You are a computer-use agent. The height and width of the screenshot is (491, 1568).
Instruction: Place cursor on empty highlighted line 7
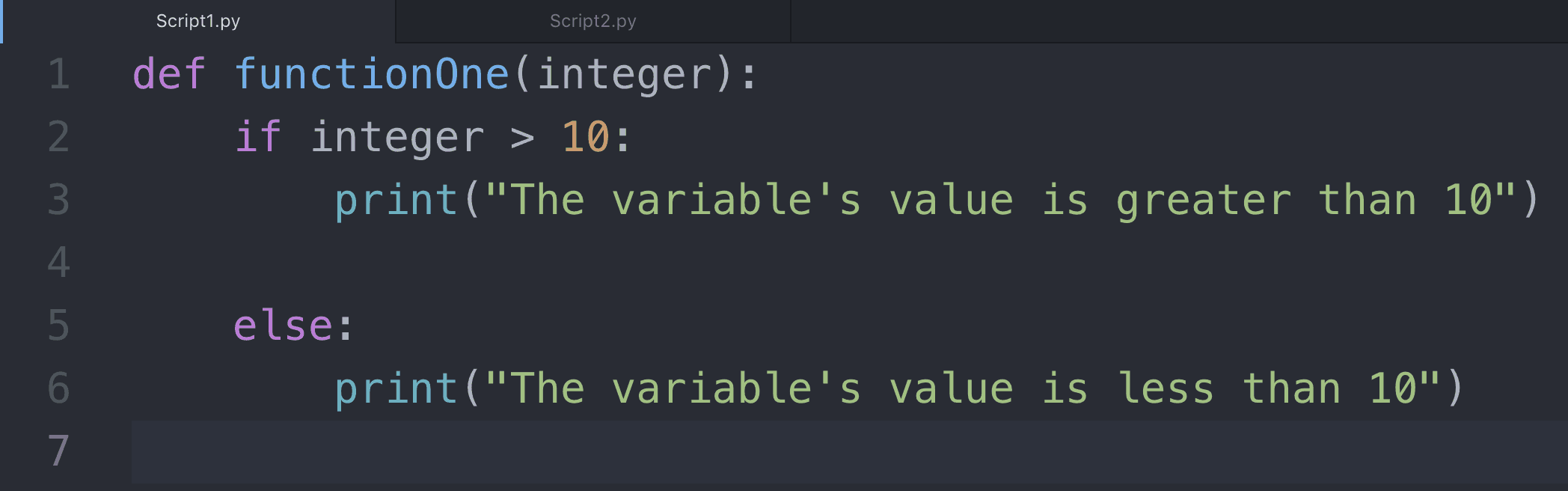(849, 451)
